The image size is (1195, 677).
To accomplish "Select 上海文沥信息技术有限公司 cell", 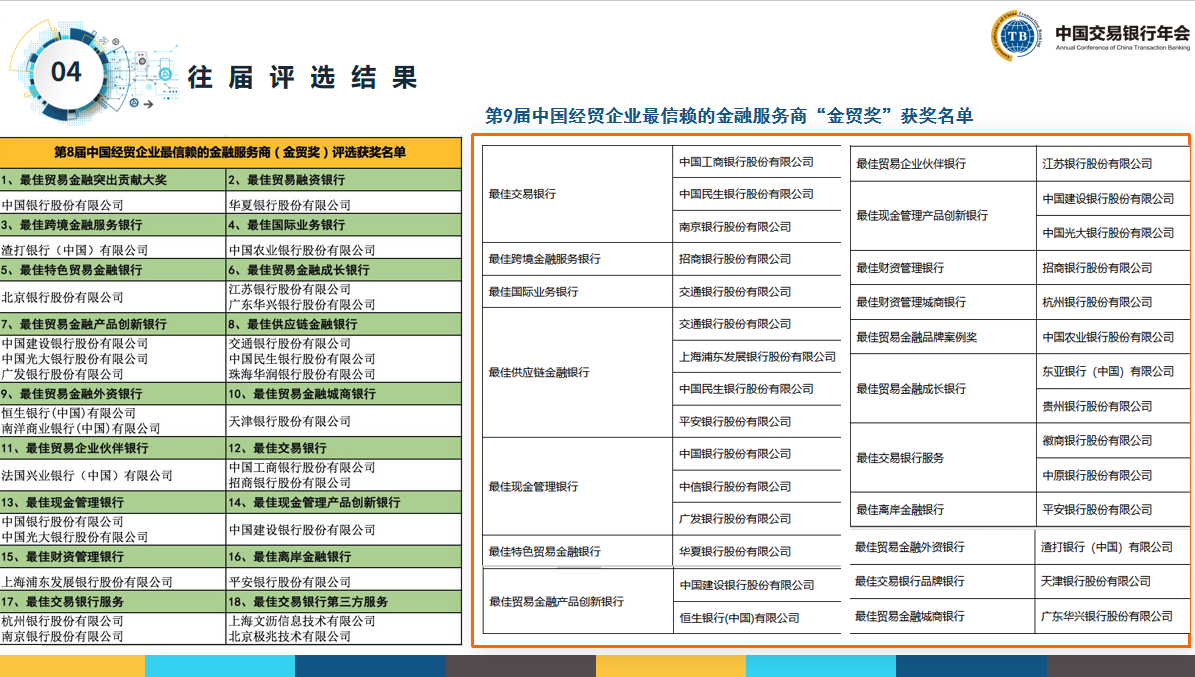I will click(x=302, y=620).
